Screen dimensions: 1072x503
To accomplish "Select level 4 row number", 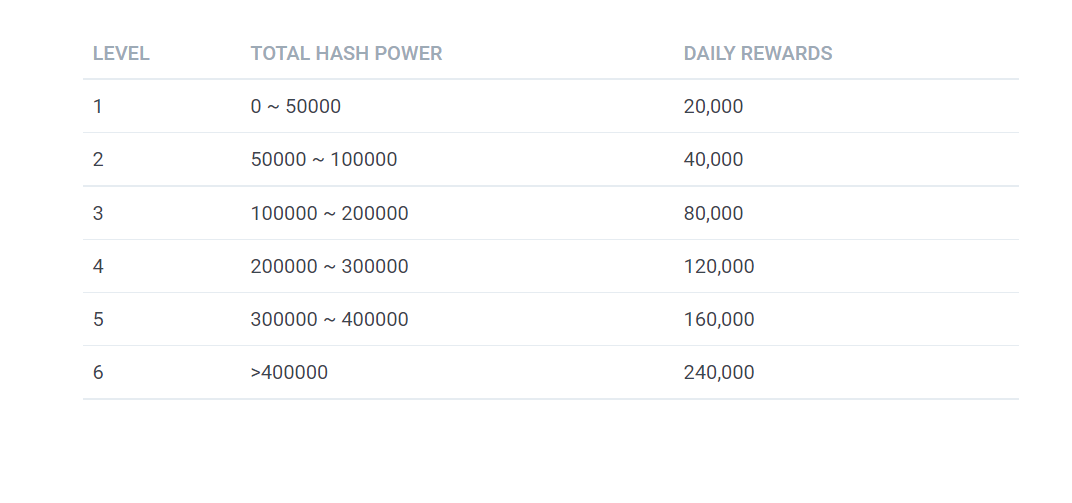I will click(x=98, y=267).
